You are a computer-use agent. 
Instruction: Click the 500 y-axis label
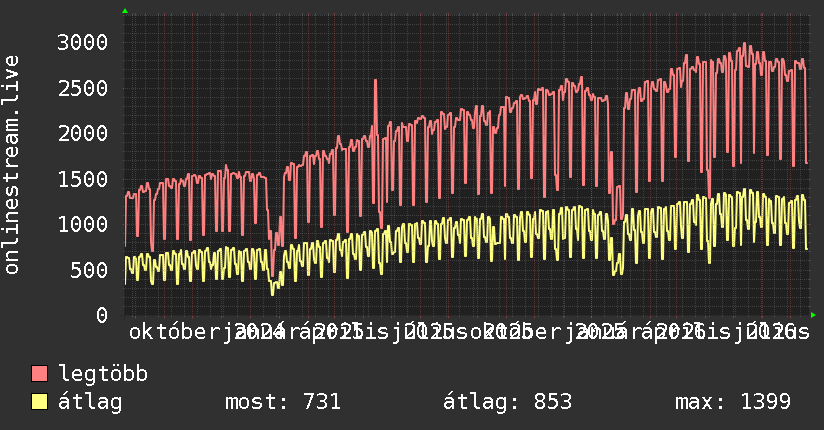pyautogui.click(x=89, y=270)
